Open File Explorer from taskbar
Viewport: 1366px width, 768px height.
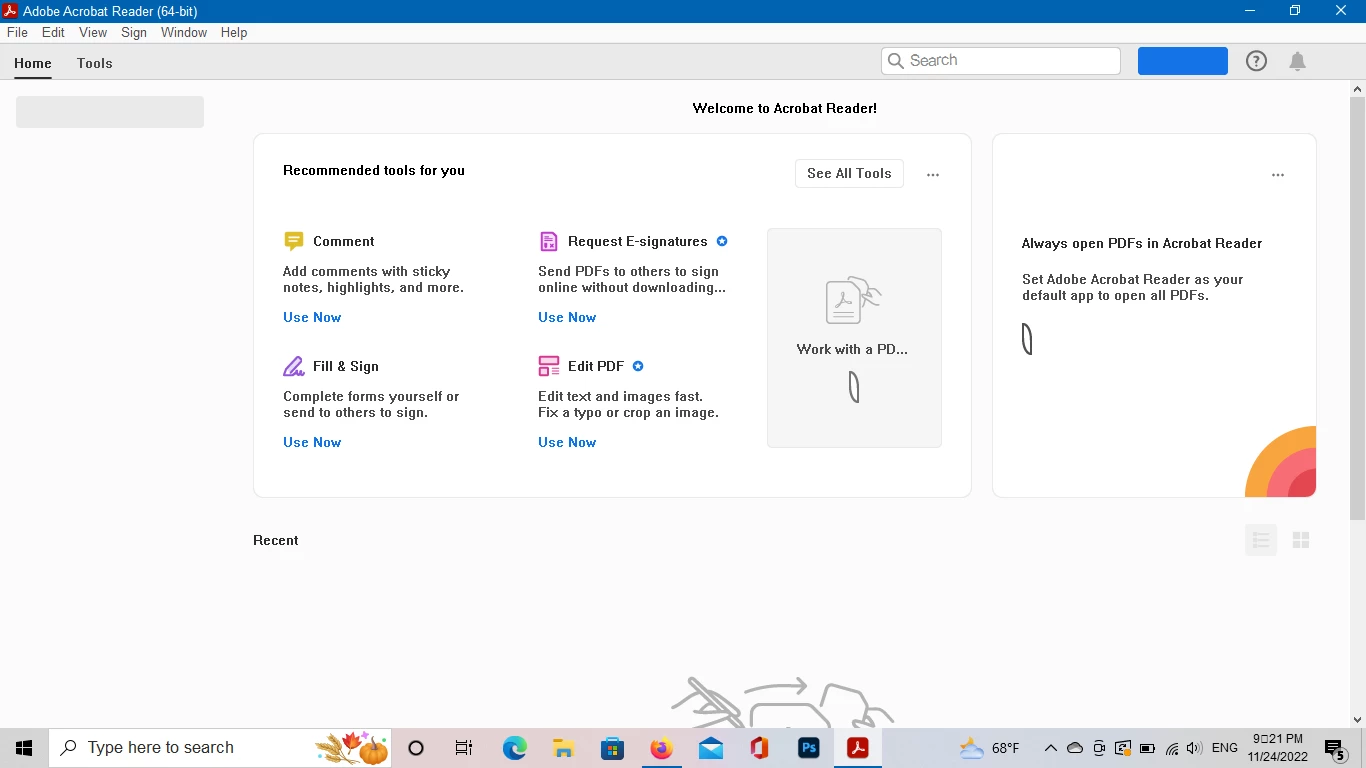coord(563,748)
